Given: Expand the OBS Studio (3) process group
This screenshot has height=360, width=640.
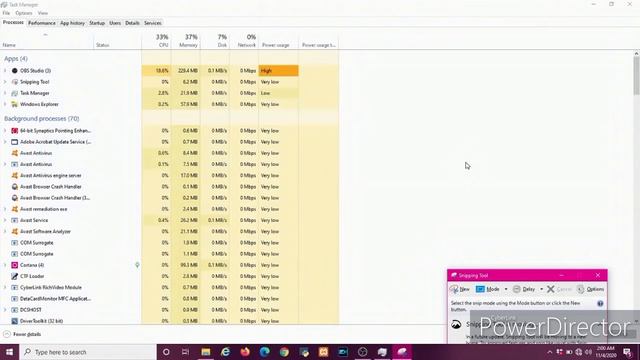Looking at the screenshot, I should click(x=5, y=71).
